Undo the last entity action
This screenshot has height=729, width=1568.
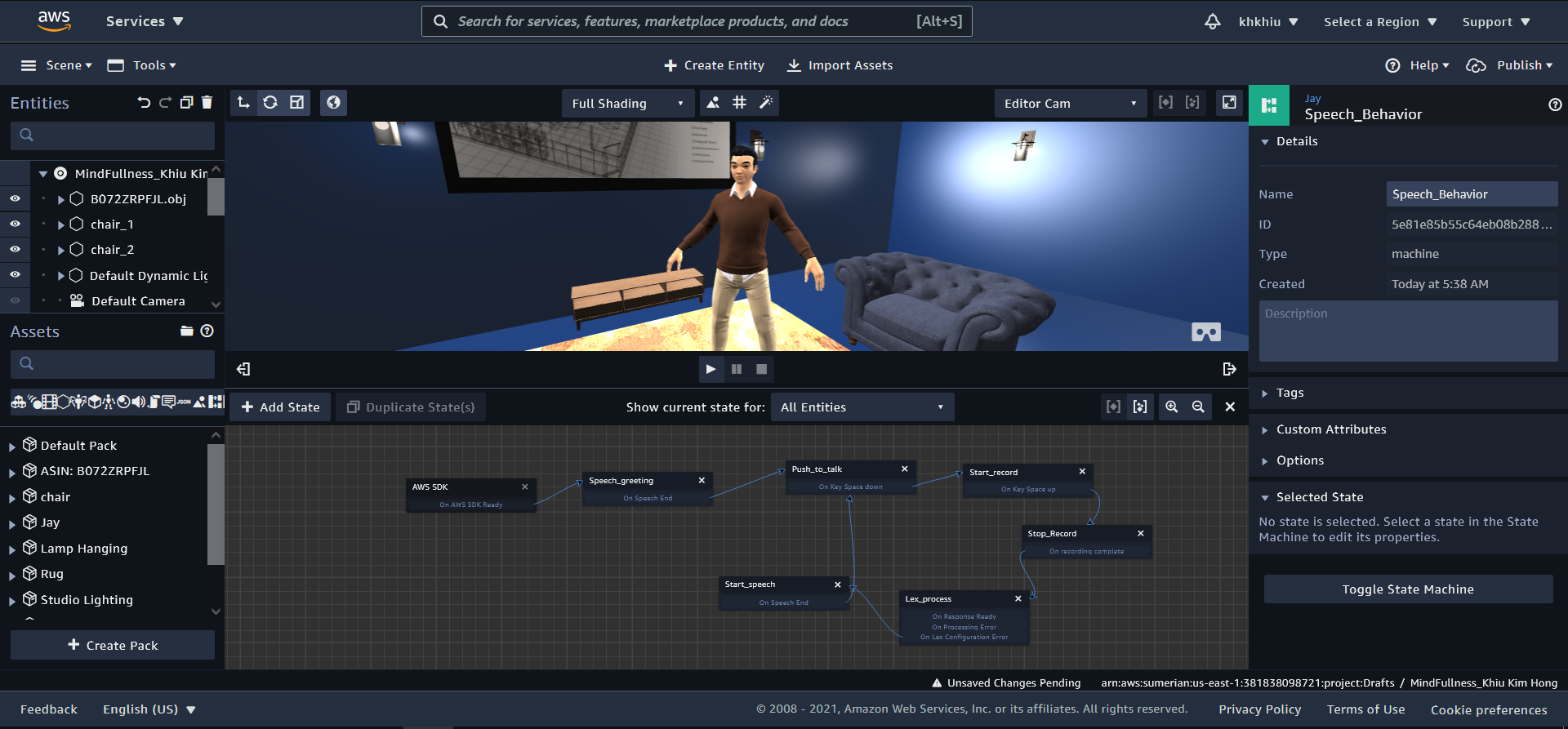(x=145, y=103)
